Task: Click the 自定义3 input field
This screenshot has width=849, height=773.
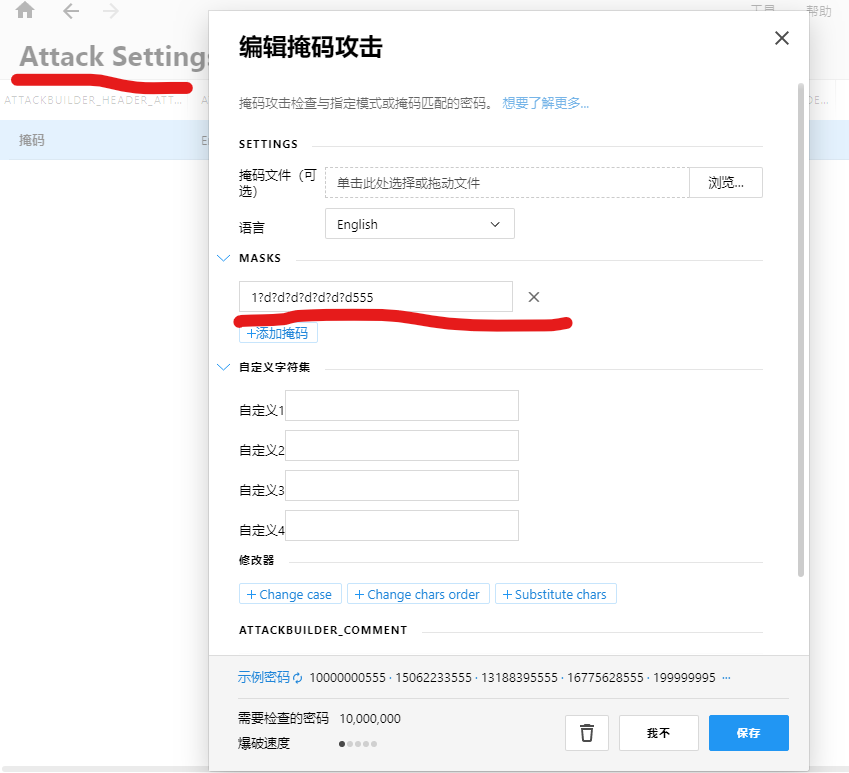Action: pyautogui.click(x=402, y=486)
